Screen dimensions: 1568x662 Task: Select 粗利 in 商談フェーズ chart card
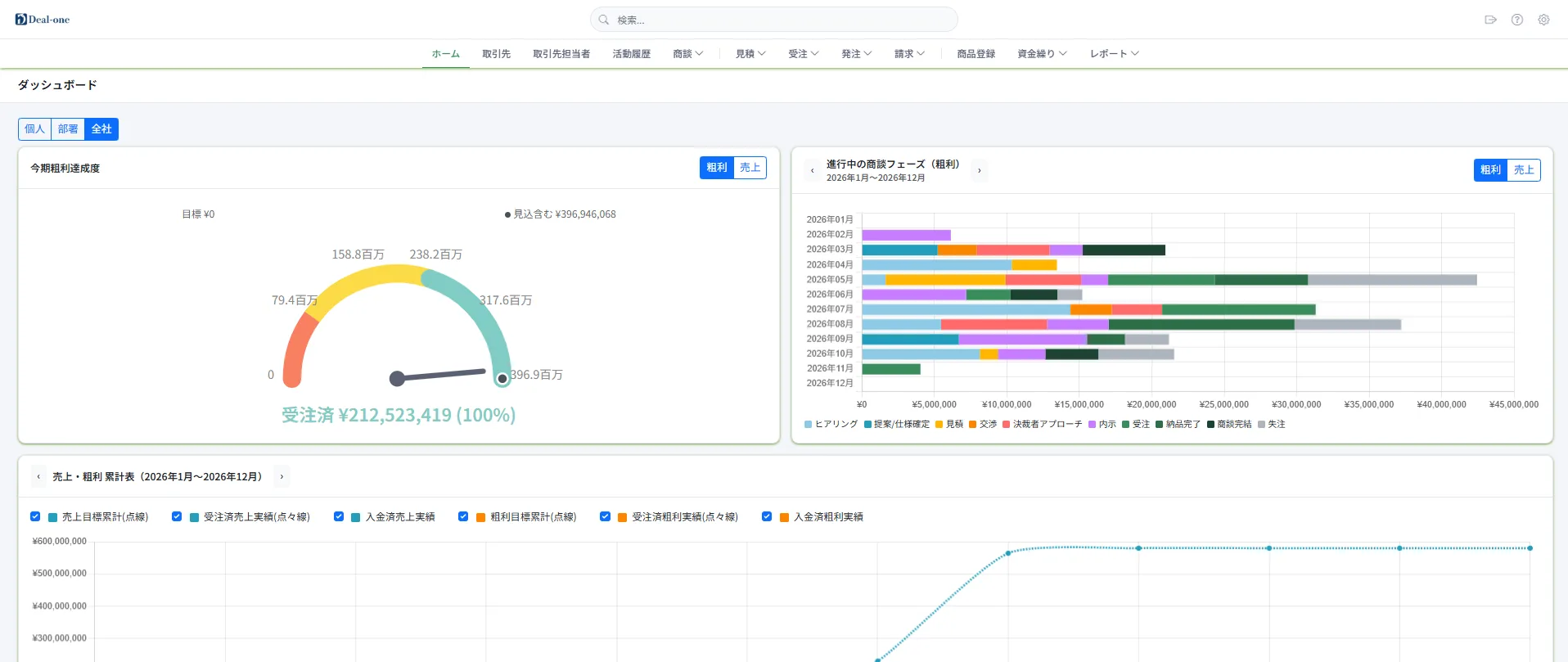coord(1491,170)
